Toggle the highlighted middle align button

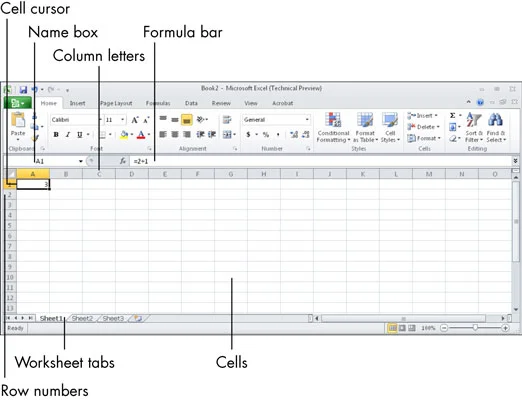pyautogui.click(x=187, y=120)
